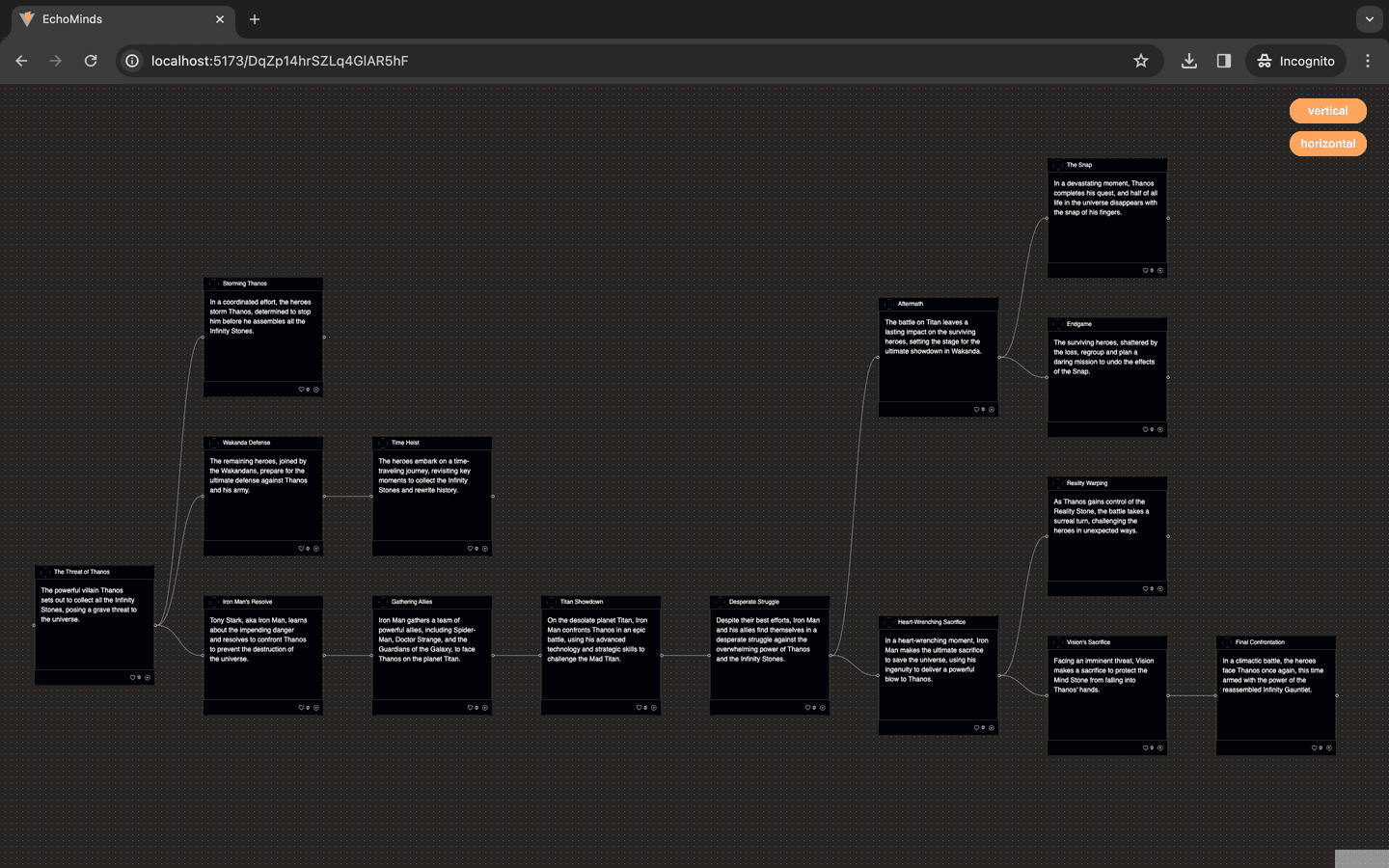The width and height of the screenshot is (1389, 868).
Task: Click circled arrow icon on Vision's Sacrifice
Action: pos(1160,748)
